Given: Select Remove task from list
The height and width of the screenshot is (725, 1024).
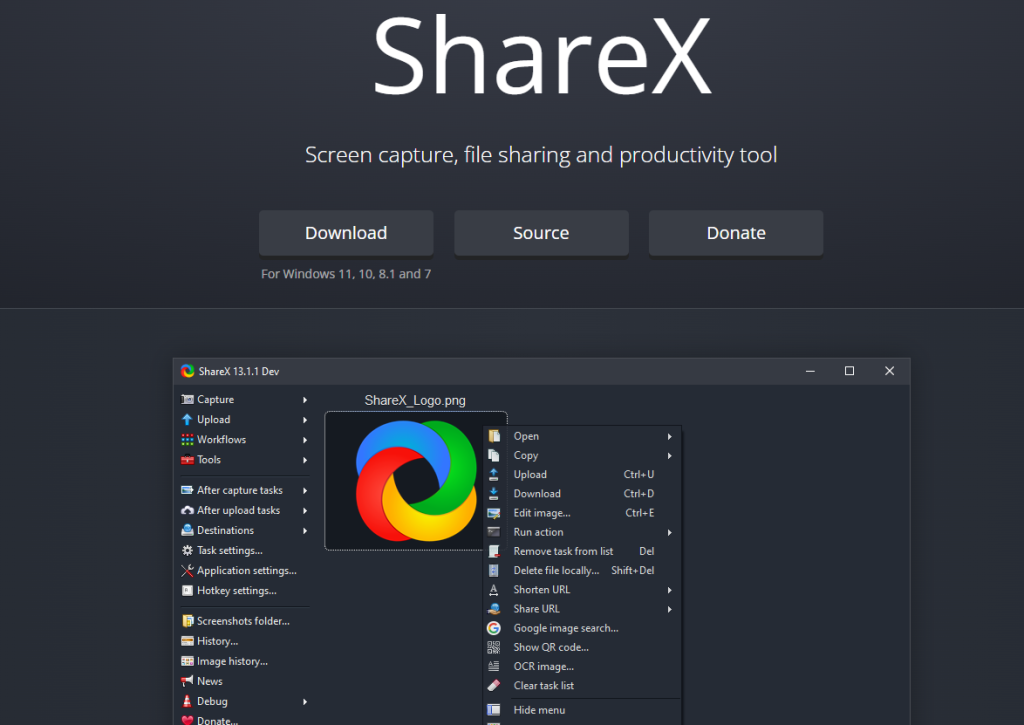Looking at the screenshot, I should (582, 551).
